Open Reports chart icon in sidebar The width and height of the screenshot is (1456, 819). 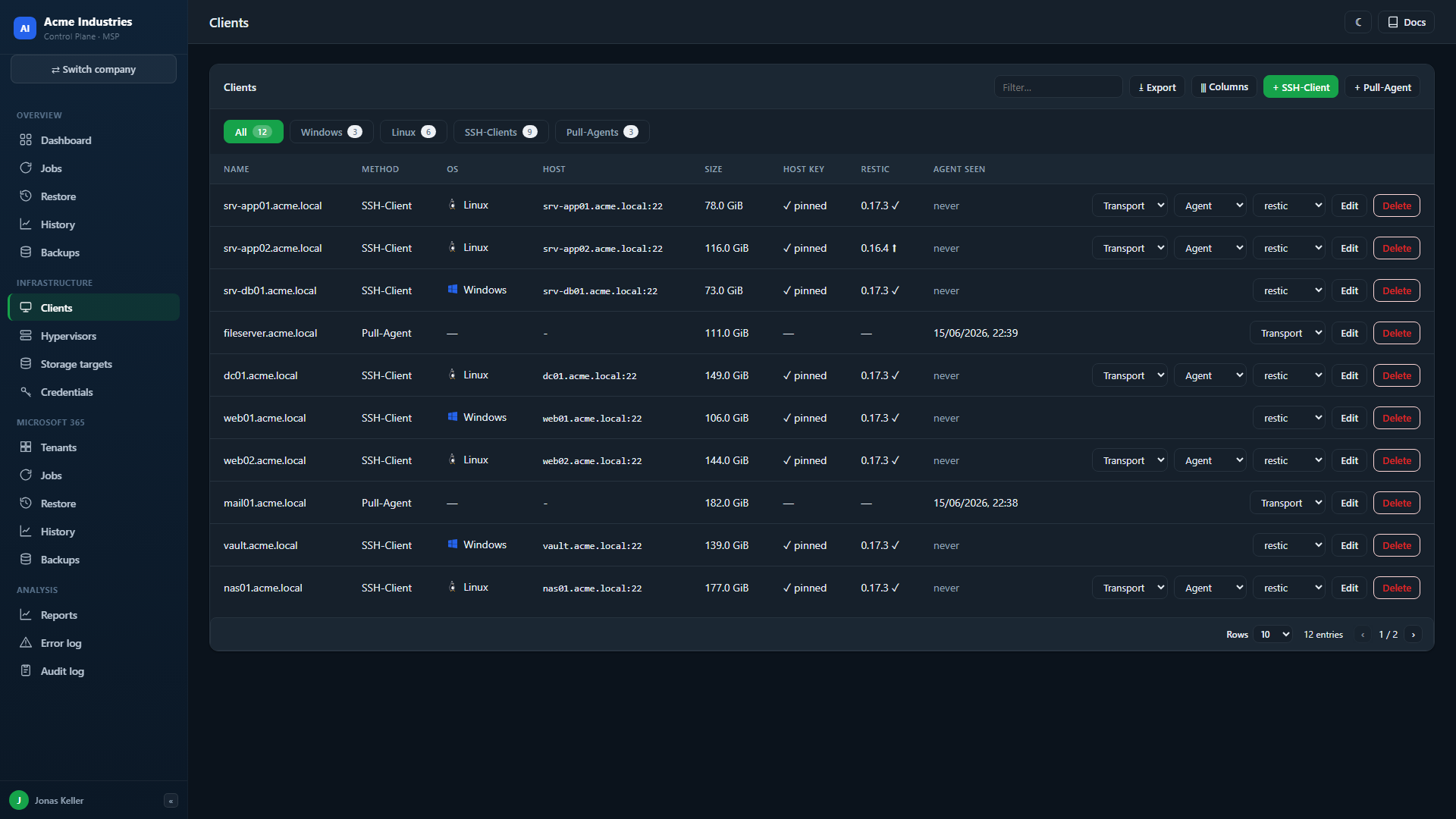pos(26,615)
